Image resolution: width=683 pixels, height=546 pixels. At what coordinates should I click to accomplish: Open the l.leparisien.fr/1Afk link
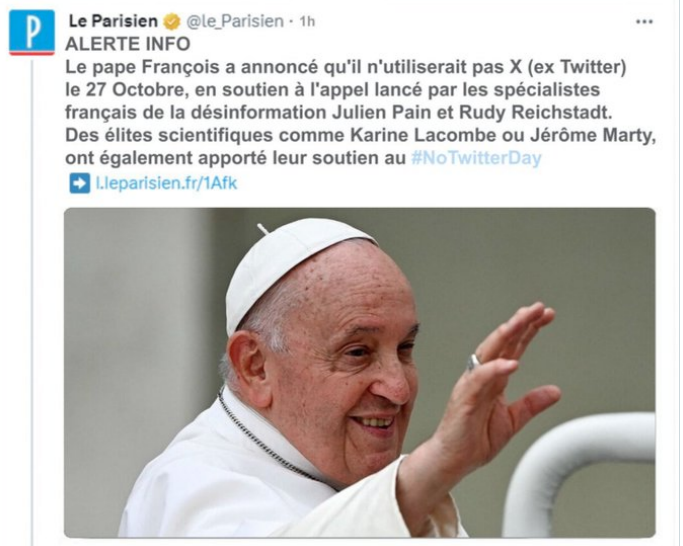166,183
